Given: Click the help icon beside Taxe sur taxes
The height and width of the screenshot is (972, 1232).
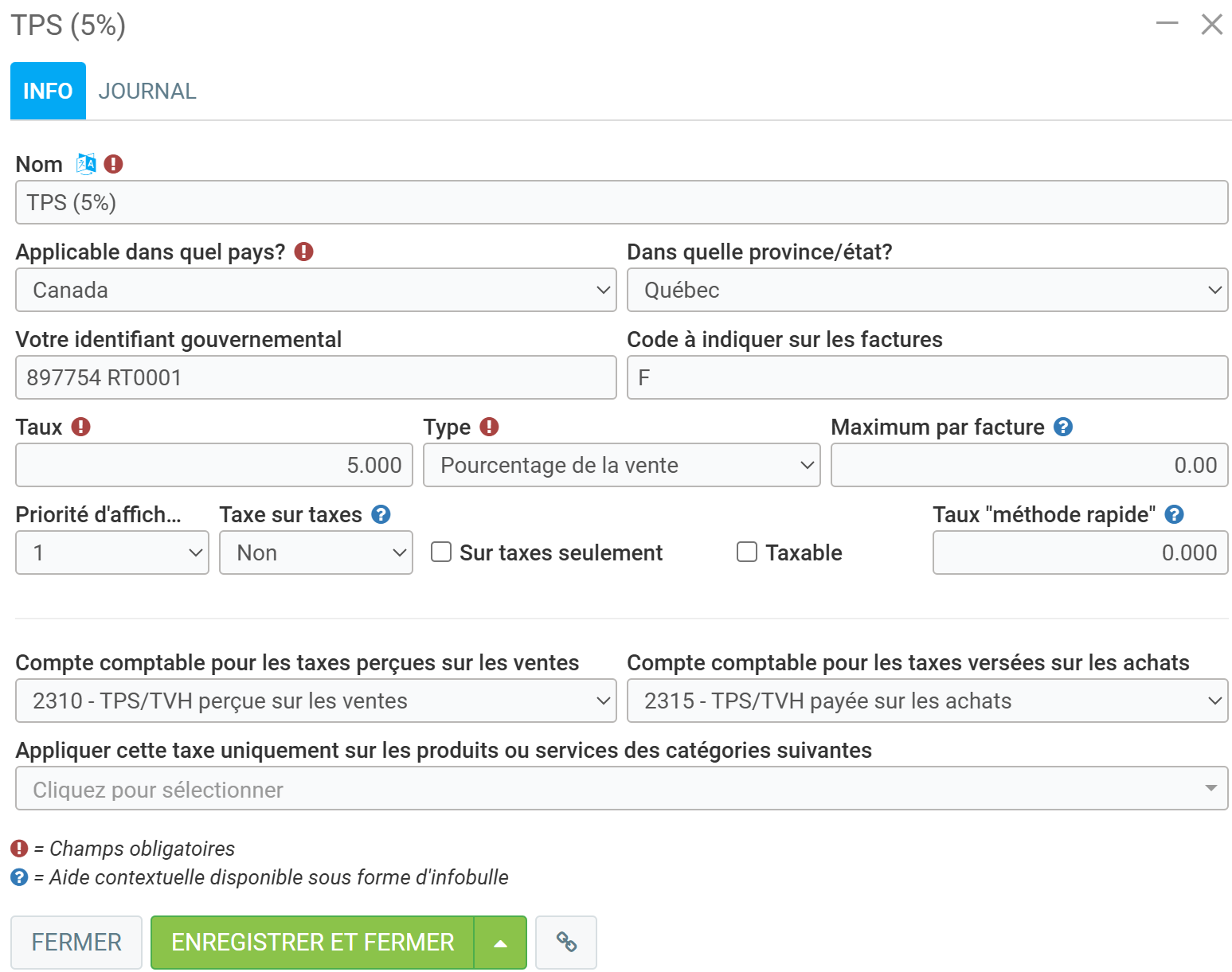Looking at the screenshot, I should pos(381,515).
